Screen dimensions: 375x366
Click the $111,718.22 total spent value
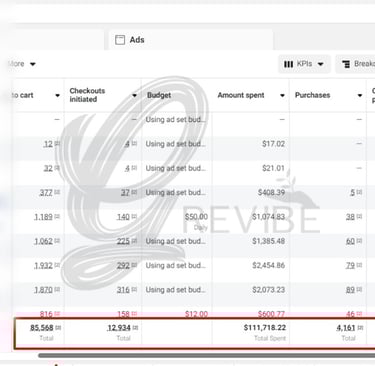pos(265,328)
